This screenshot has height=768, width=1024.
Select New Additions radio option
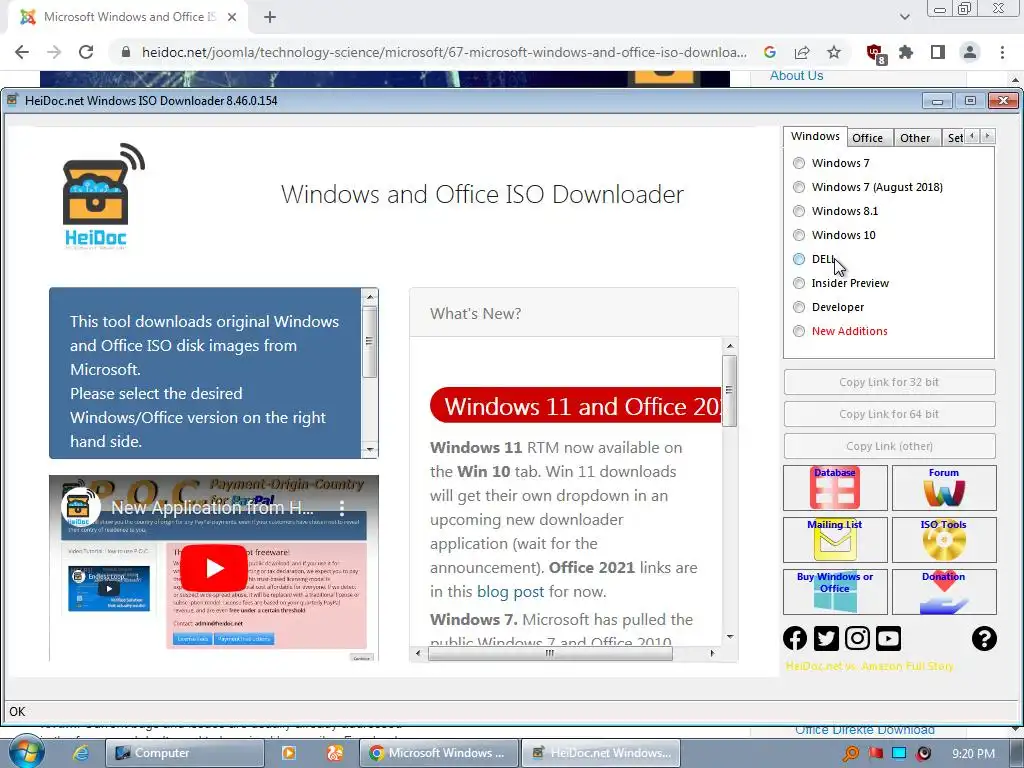pyautogui.click(x=840, y=331)
